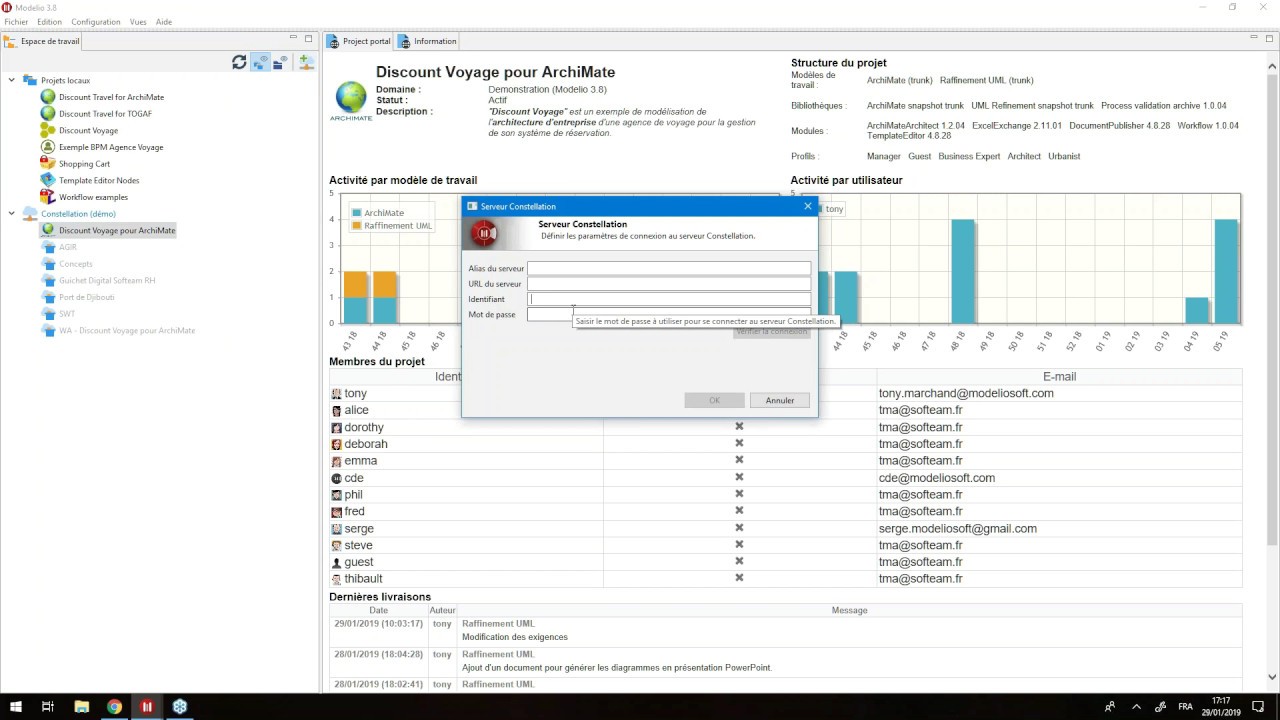The height and width of the screenshot is (720, 1280).
Task: Click the Annuler button in dialog
Action: 779,400
